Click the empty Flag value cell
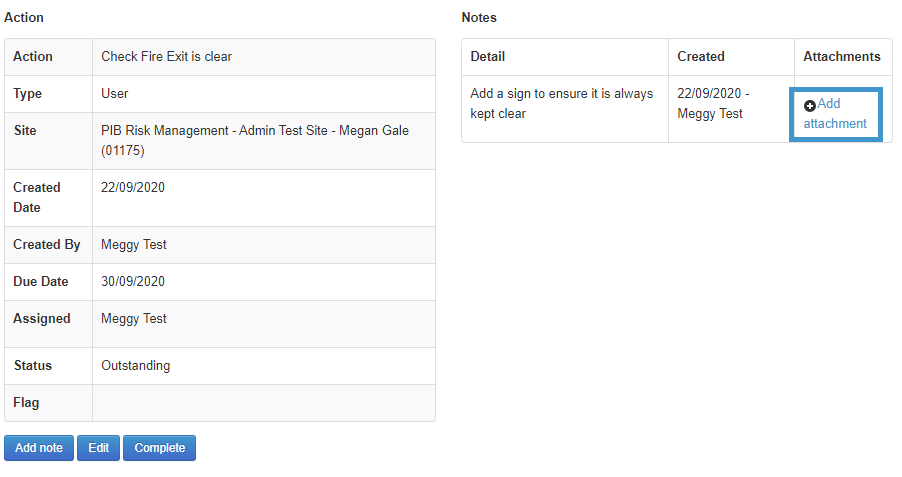The image size is (902, 477). (x=263, y=403)
